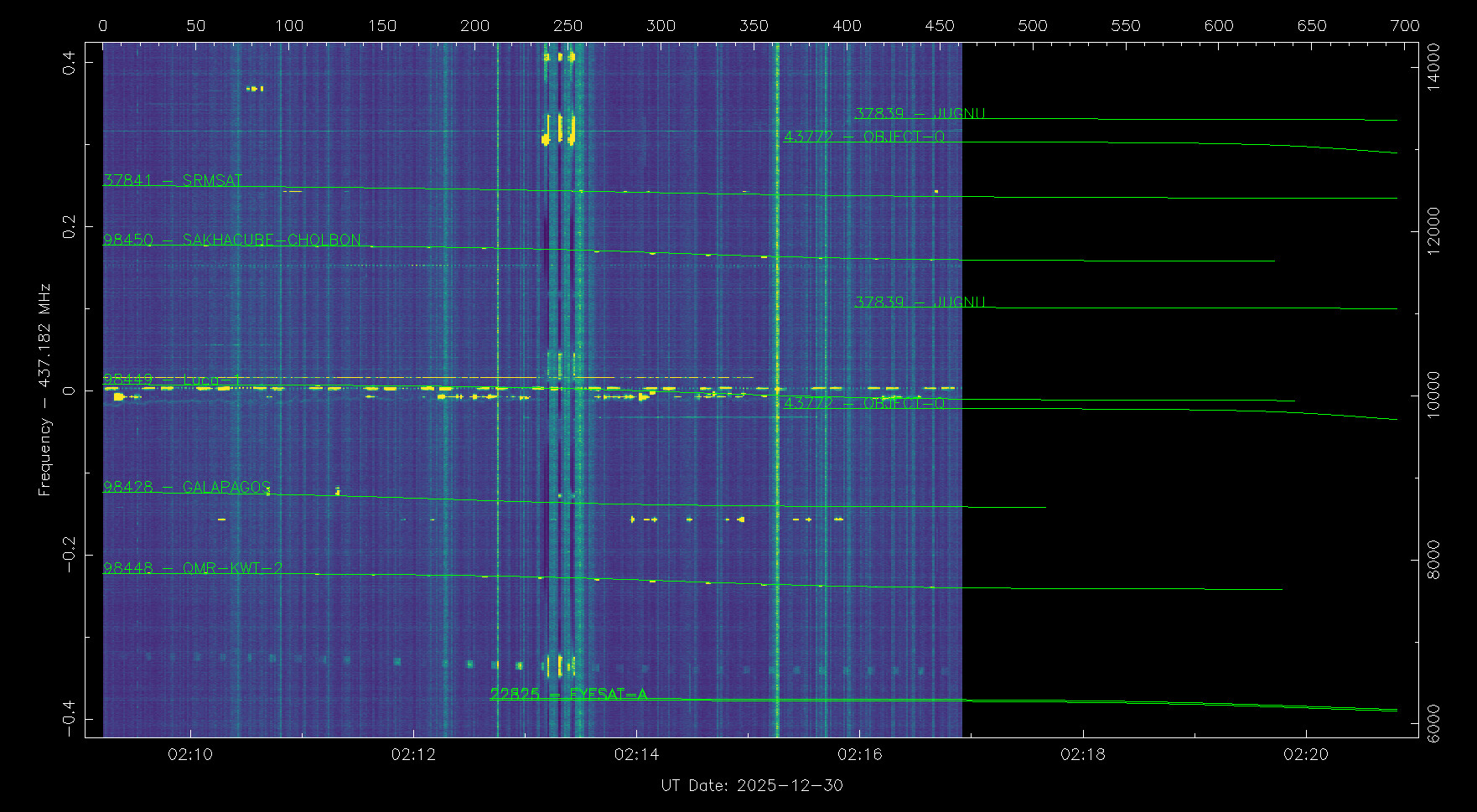Click the 14000 label on right axis
The image size is (1477, 812).
click(1433, 67)
